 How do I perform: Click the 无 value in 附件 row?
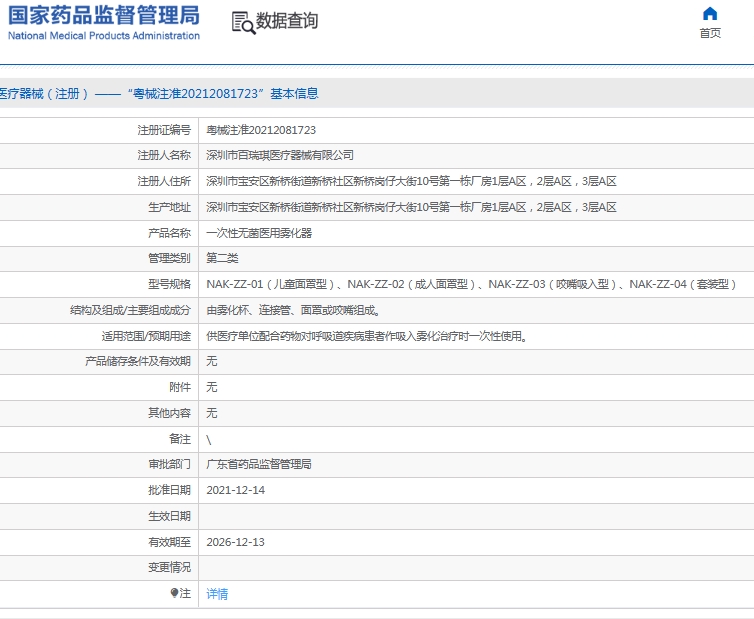click(x=212, y=387)
